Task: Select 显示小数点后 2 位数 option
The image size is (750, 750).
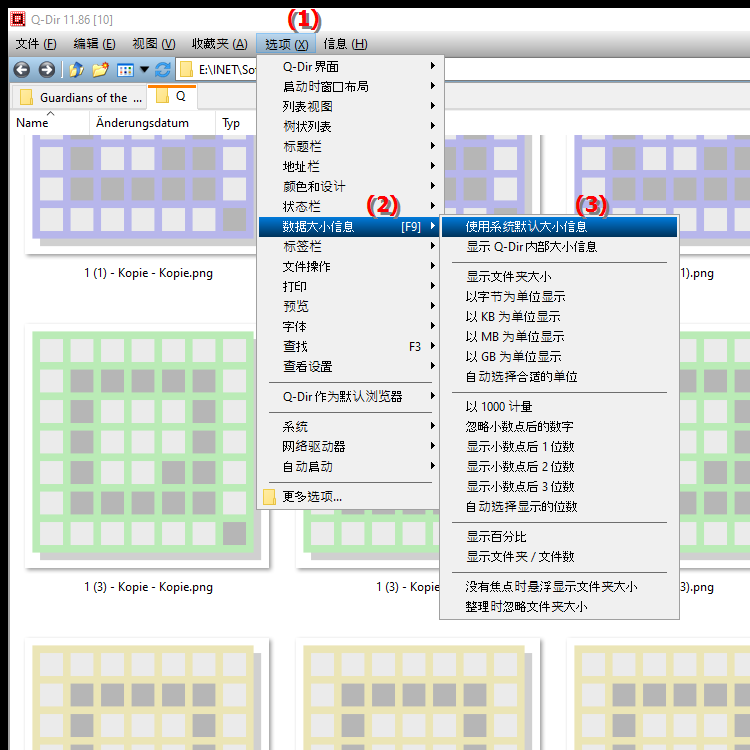Action: 559,466
